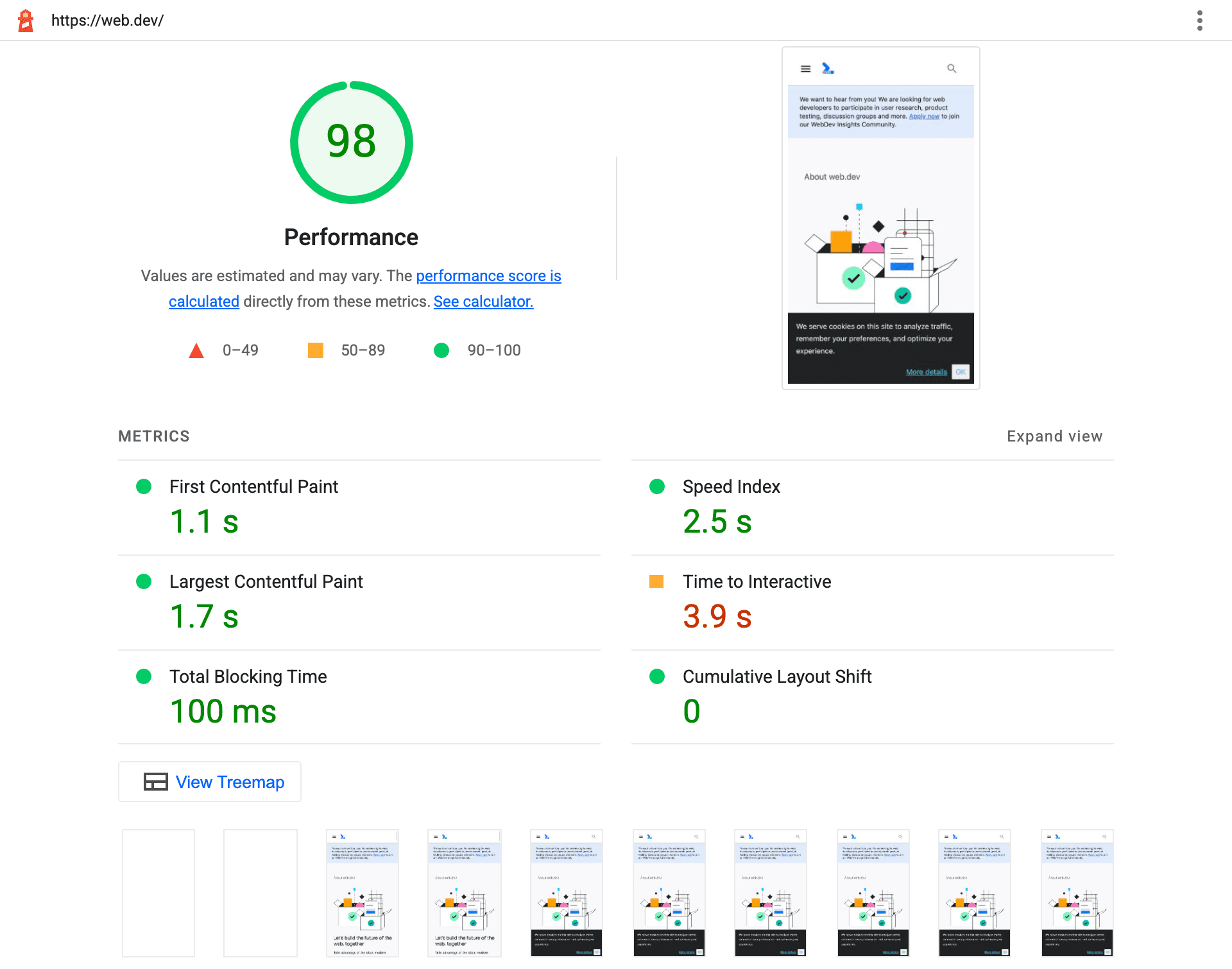Click the See calculator hyperlink
Screen dimensions: 1232x969
(484, 300)
